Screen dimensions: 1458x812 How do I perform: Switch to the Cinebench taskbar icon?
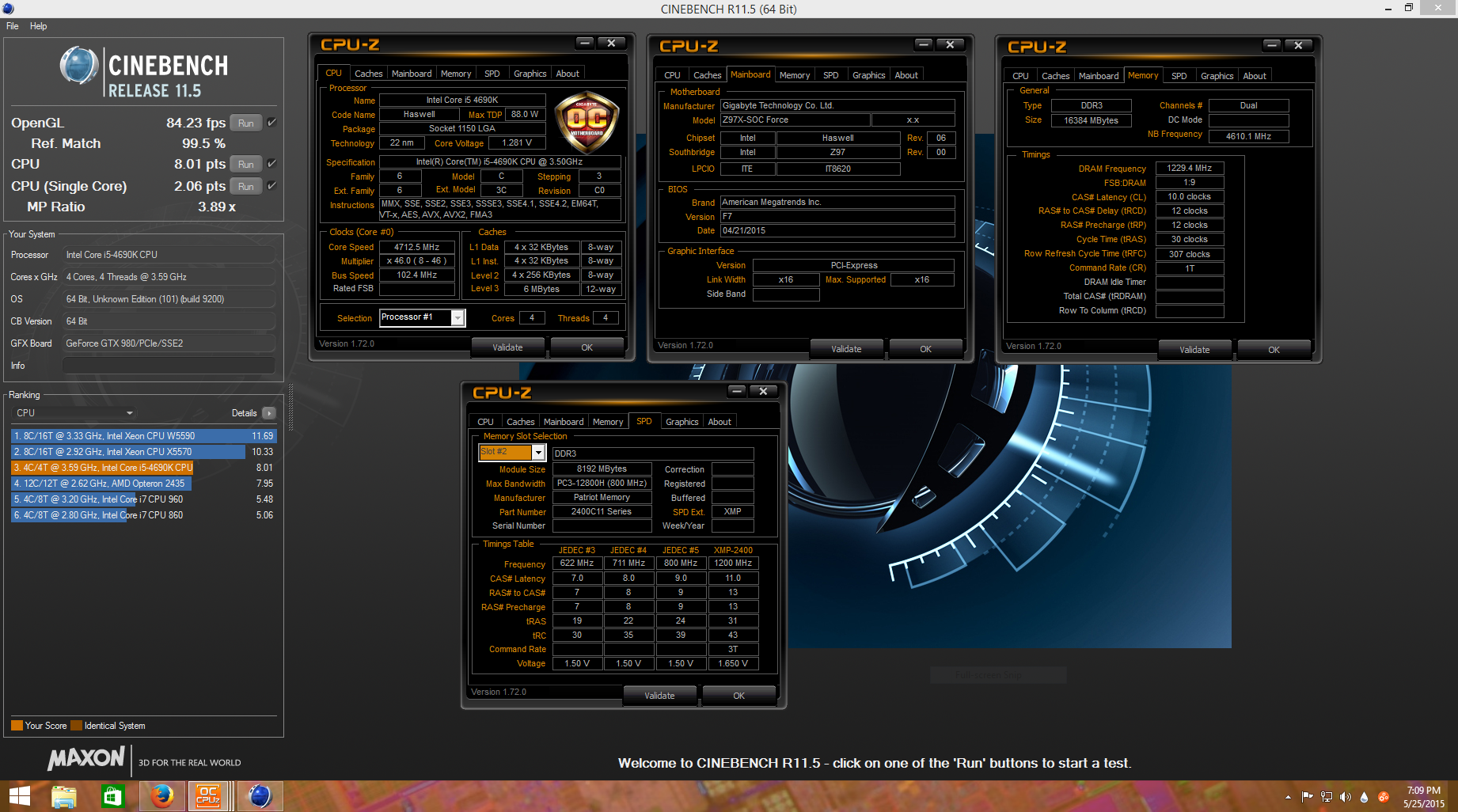click(x=260, y=796)
